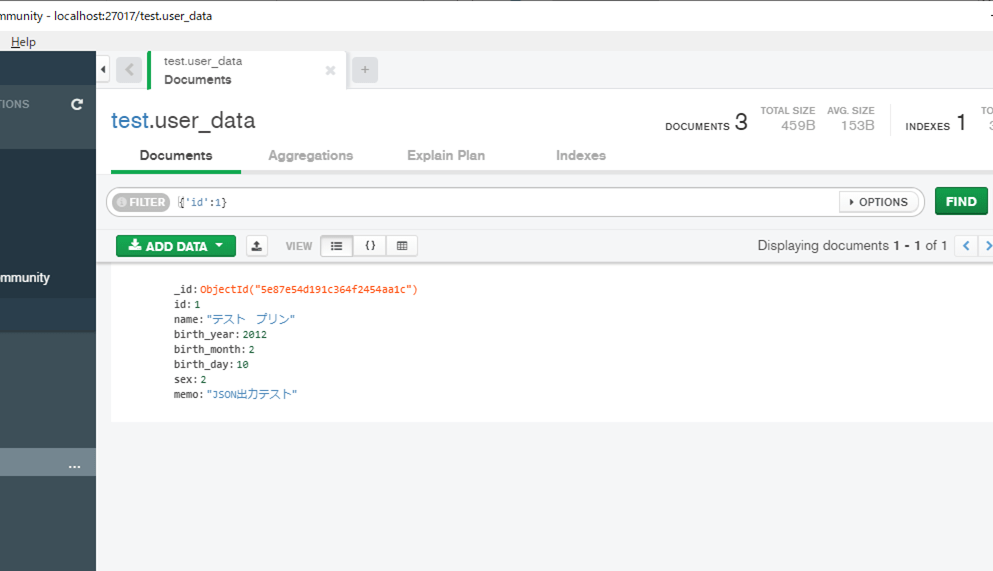Screen dimensions: 993x571
Task: Switch to JSON braces view
Action: click(x=370, y=246)
